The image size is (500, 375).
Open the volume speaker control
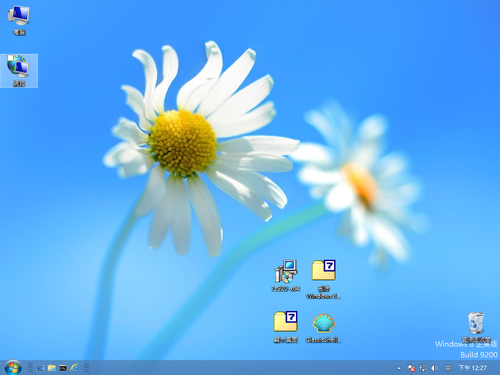pyautogui.click(x=434, y=368)
